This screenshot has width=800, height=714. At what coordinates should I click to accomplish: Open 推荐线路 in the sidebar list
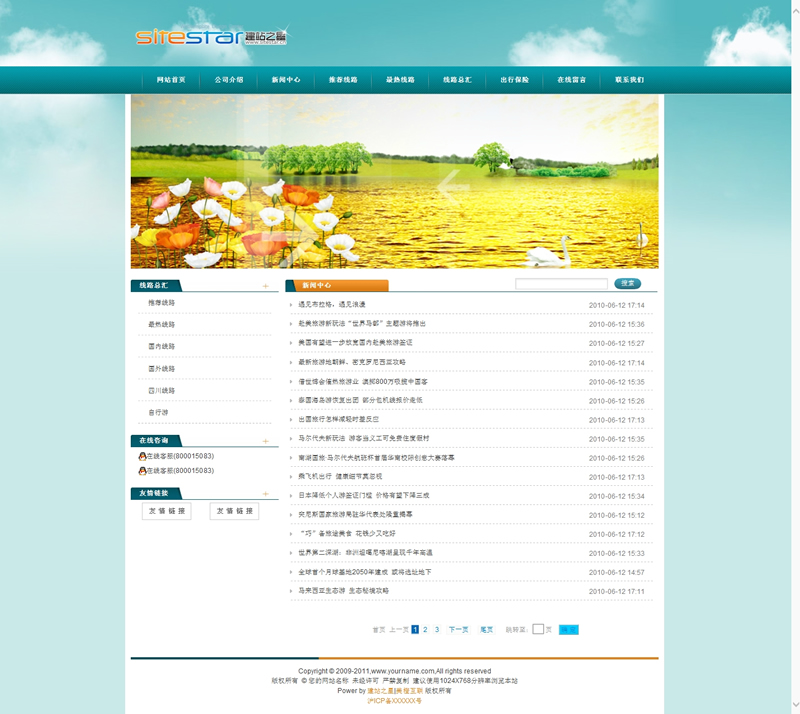tap(161, 303)
